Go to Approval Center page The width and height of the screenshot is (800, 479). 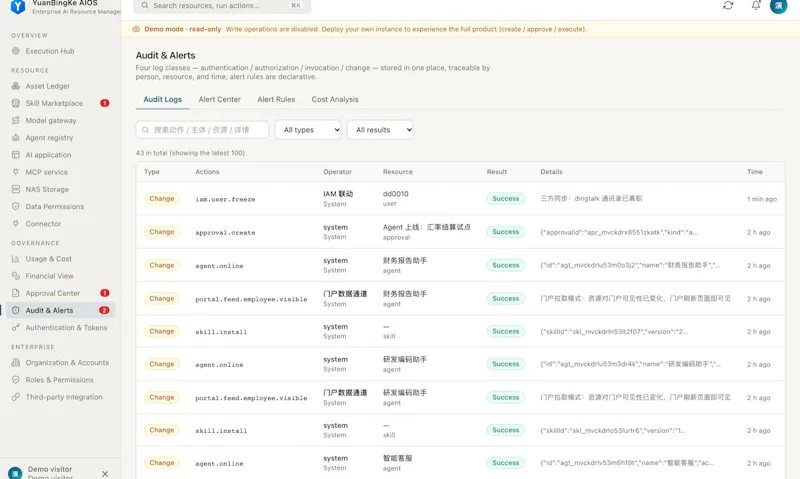pos(60,293)
